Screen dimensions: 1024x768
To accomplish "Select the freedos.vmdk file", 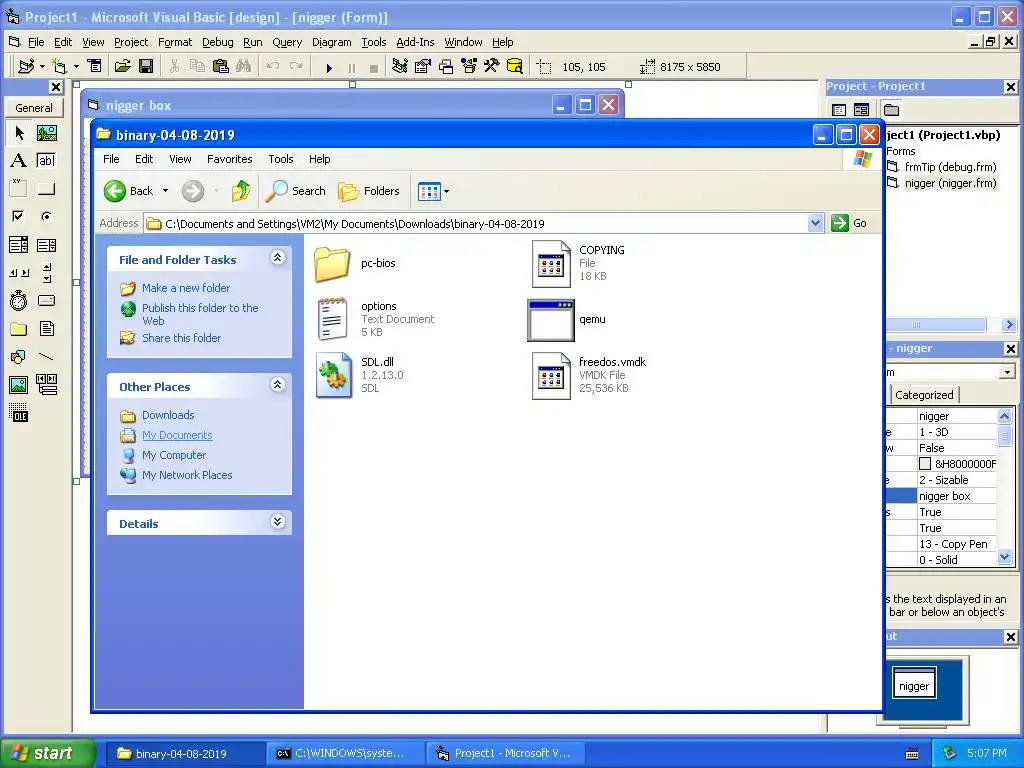I will [x=590, y=375].
